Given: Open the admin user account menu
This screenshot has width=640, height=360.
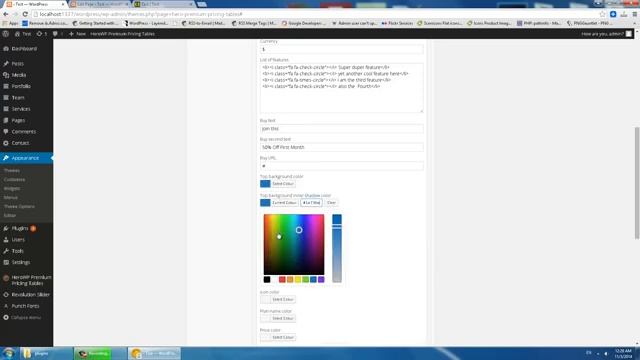Looking at the screenshot, I should coord(607,34).
